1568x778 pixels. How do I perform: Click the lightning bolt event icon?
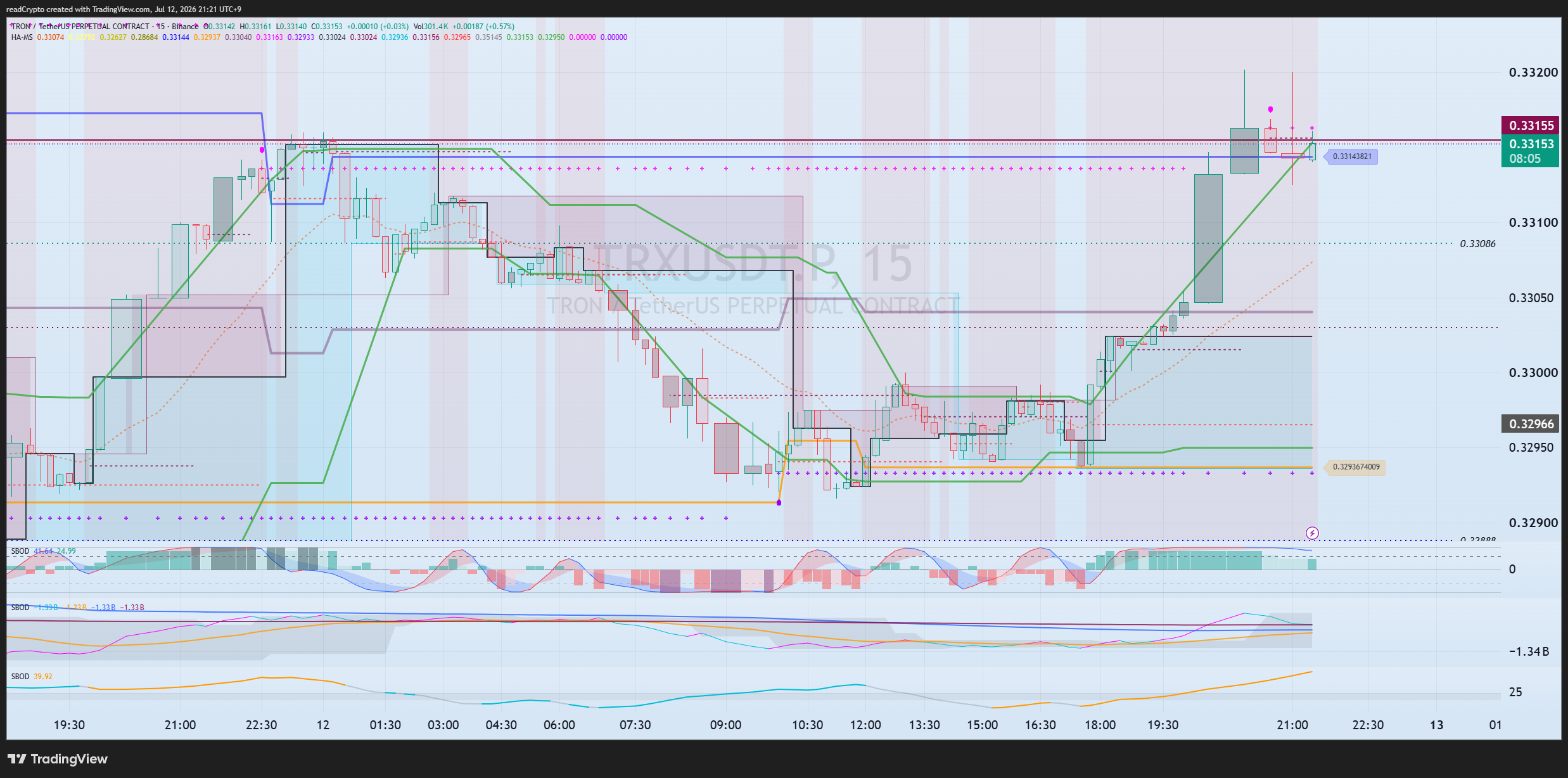coord(1312,533)
